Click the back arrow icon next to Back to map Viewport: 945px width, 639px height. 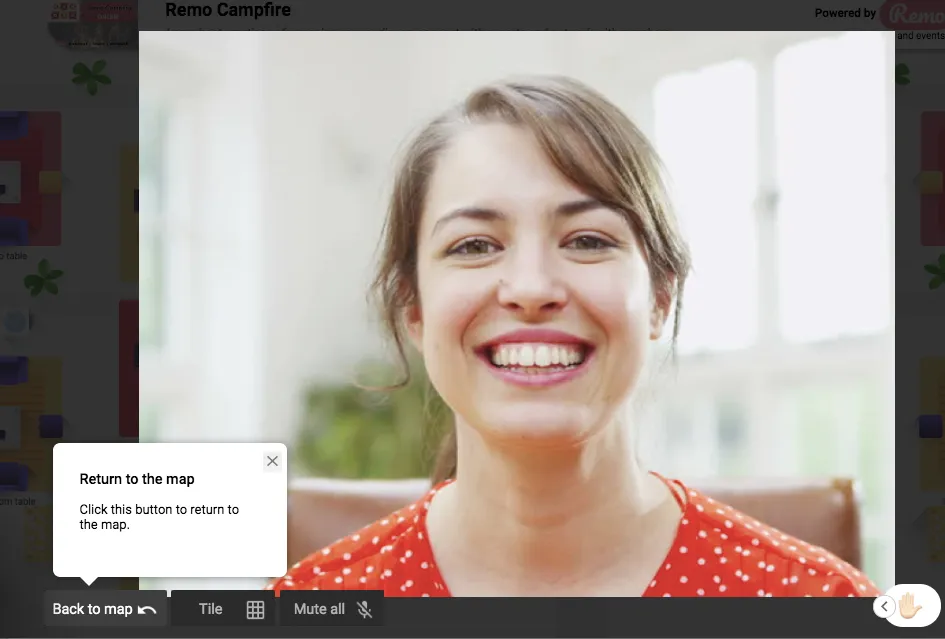tap(147, 609)
